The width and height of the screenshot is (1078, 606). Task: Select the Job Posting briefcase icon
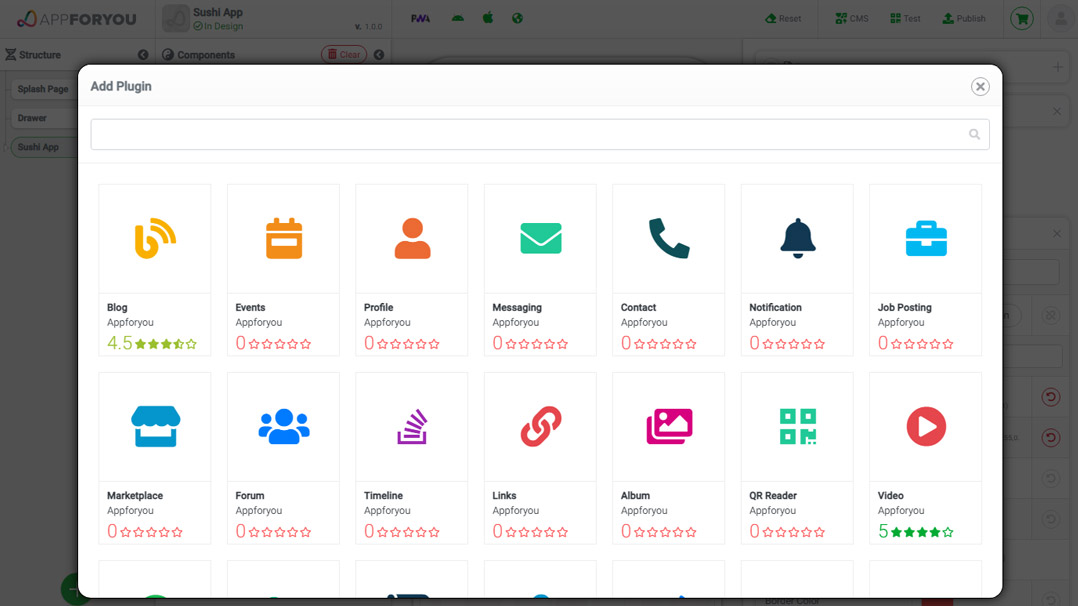[926, 238]
